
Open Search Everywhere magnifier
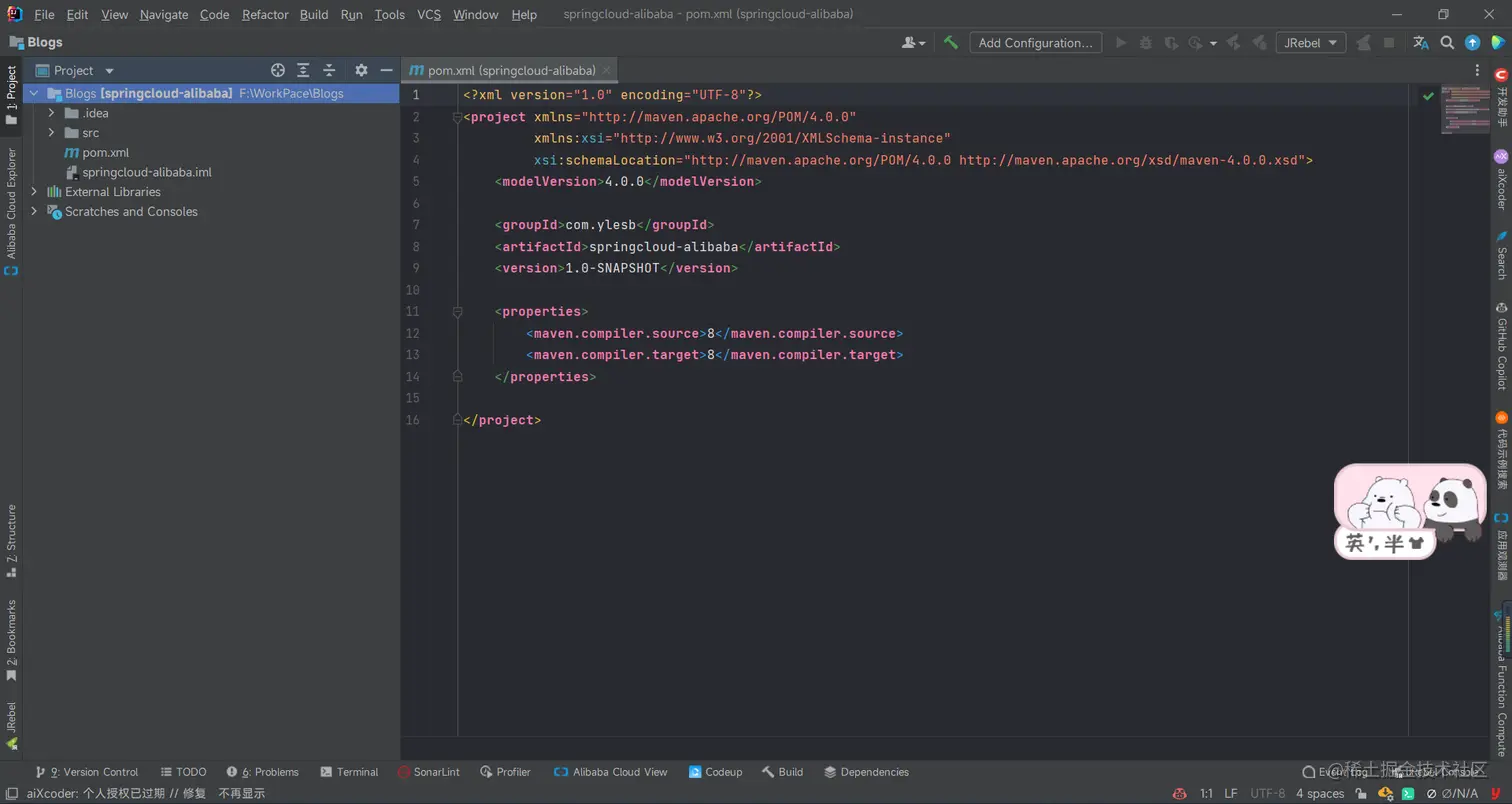(1447, 43)
